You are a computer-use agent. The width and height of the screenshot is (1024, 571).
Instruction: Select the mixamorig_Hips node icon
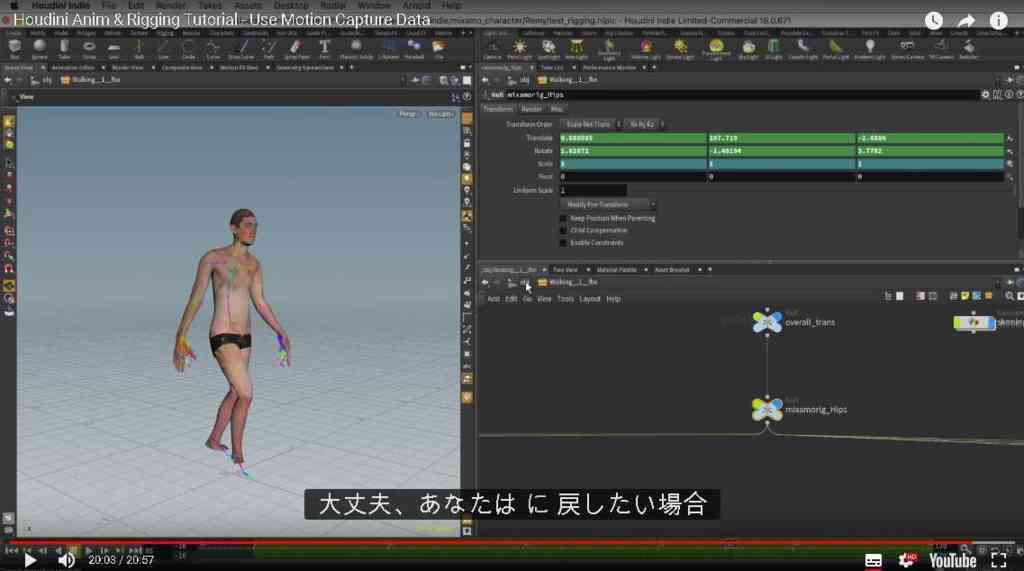(x=767, y=409)
